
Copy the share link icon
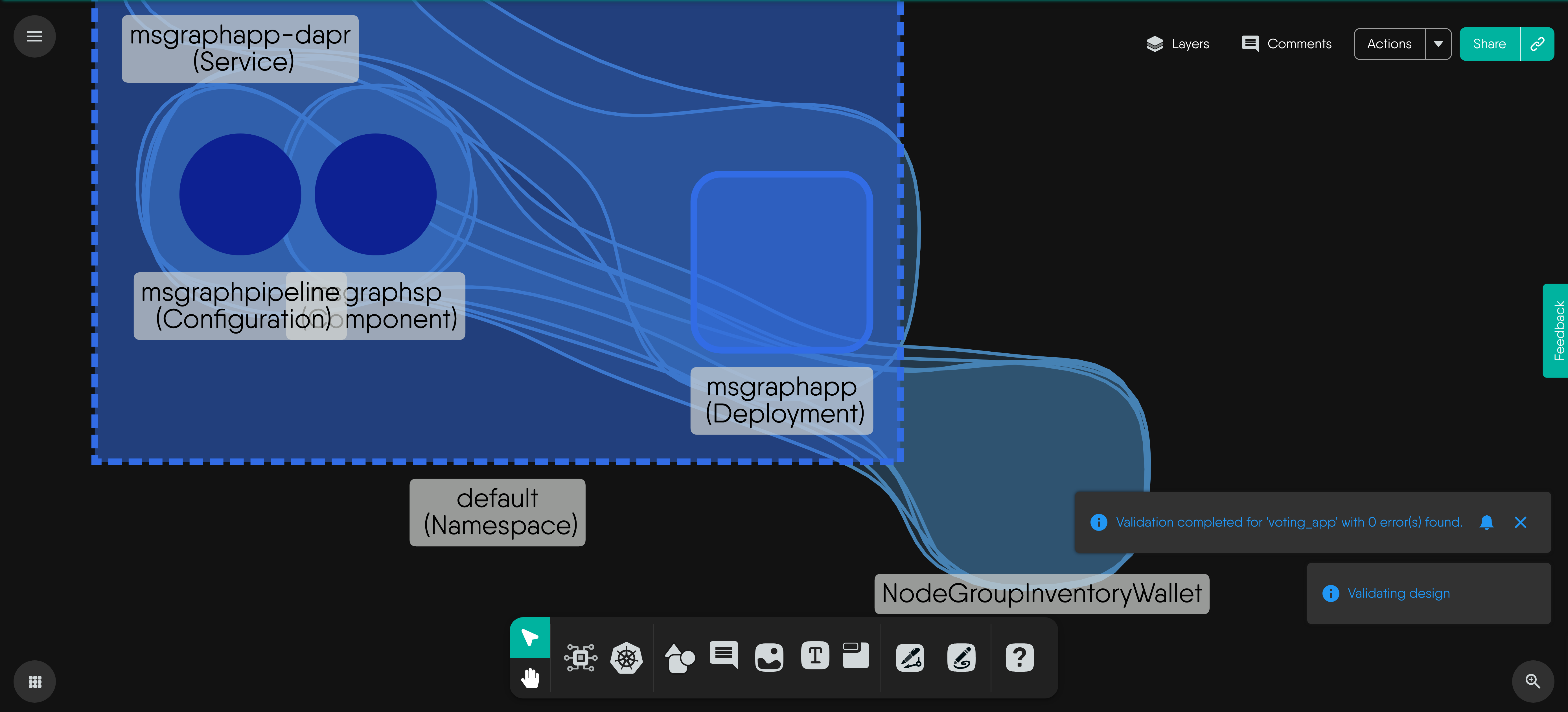pyautogui.click(x=1537, y=44)
